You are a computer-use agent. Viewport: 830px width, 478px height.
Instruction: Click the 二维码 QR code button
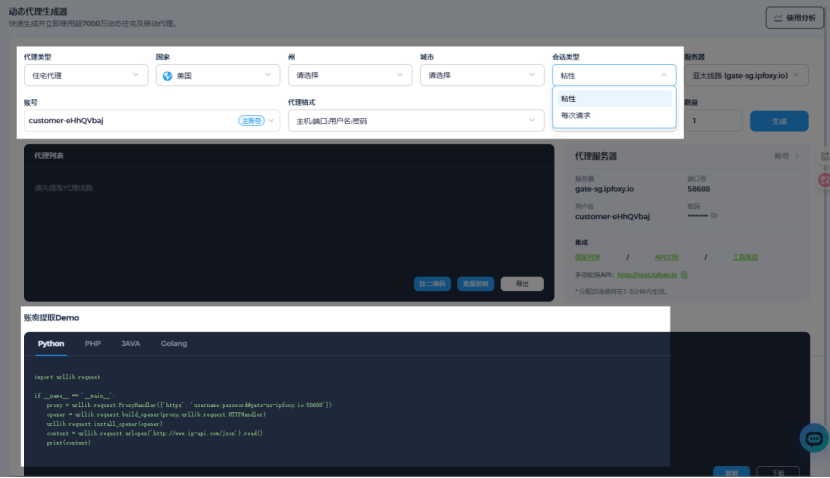[432, 284]
